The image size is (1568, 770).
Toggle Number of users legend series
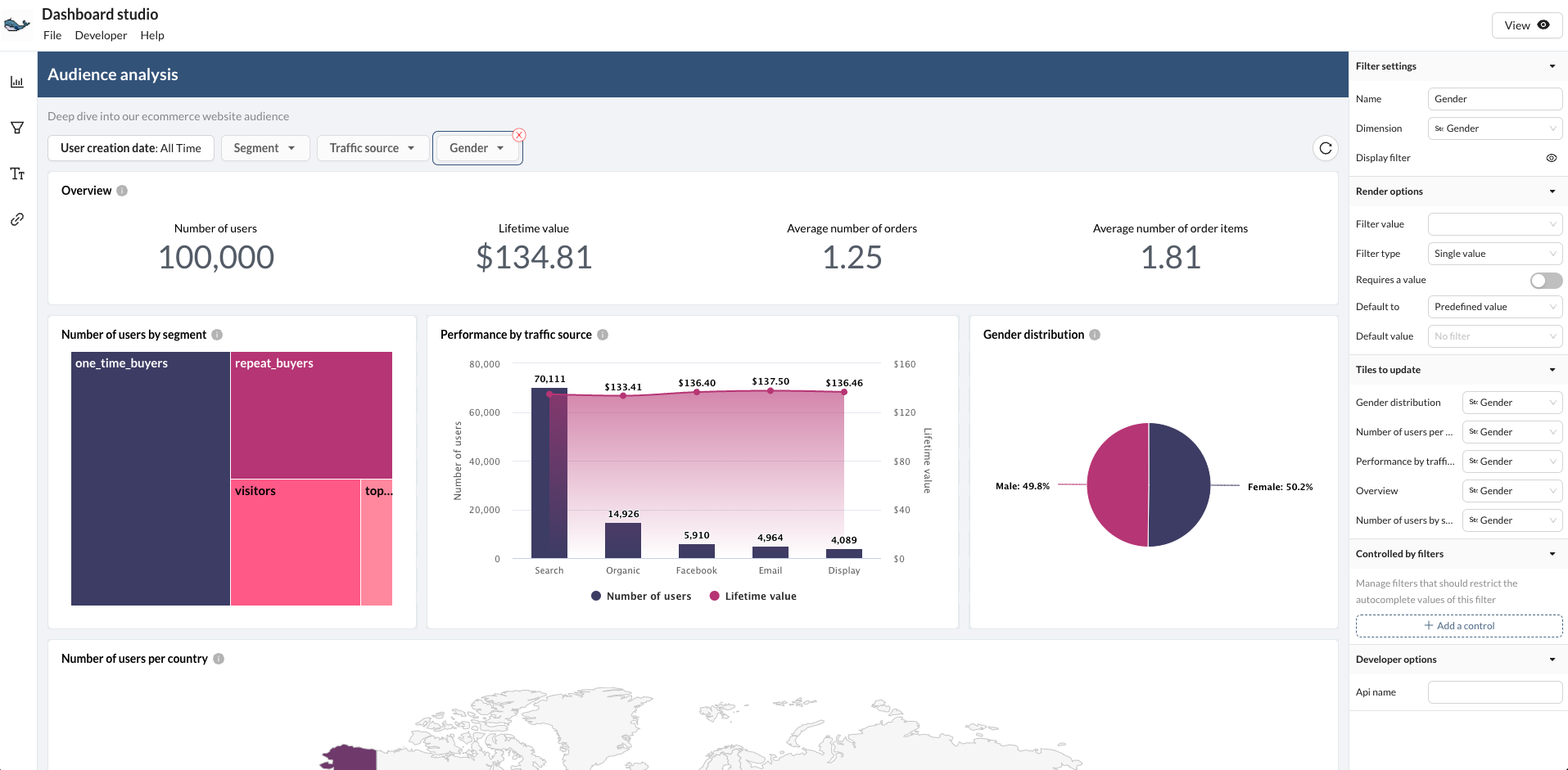[641, 596]
